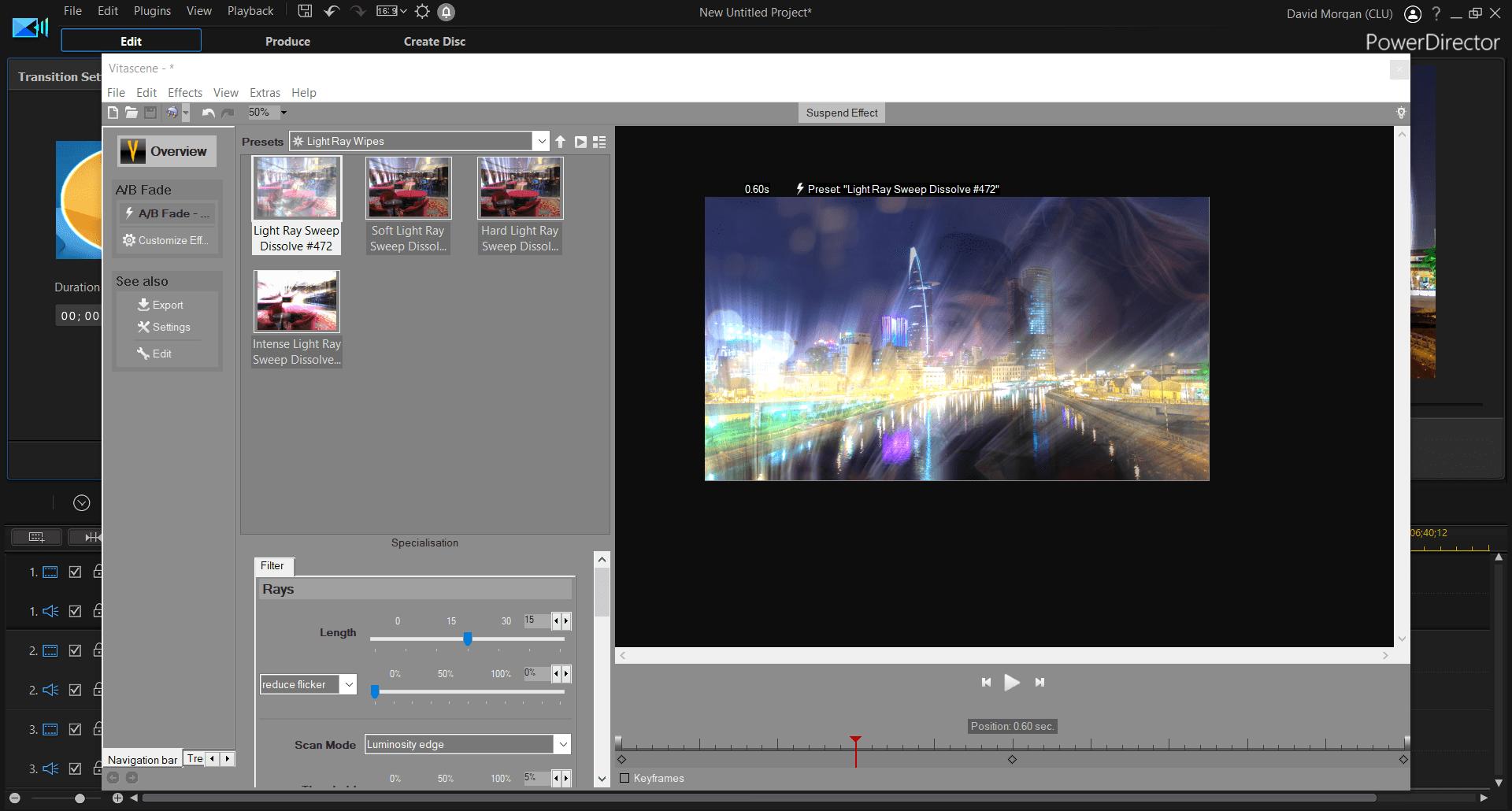Viewport: 1512px width, 811px height.
Task: Select Intense Light Ray Sweep Dissolve preset
Action: coord(297,319)
